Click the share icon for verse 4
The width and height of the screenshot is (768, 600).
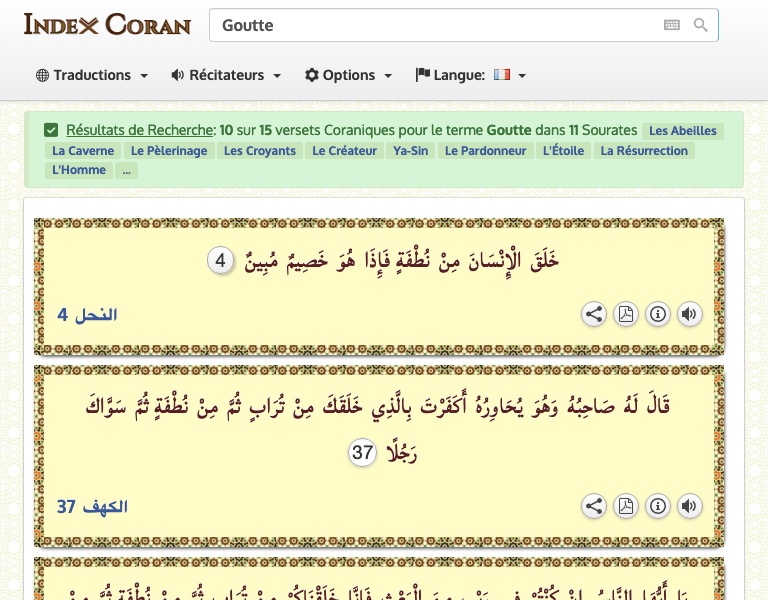point(594,315)
